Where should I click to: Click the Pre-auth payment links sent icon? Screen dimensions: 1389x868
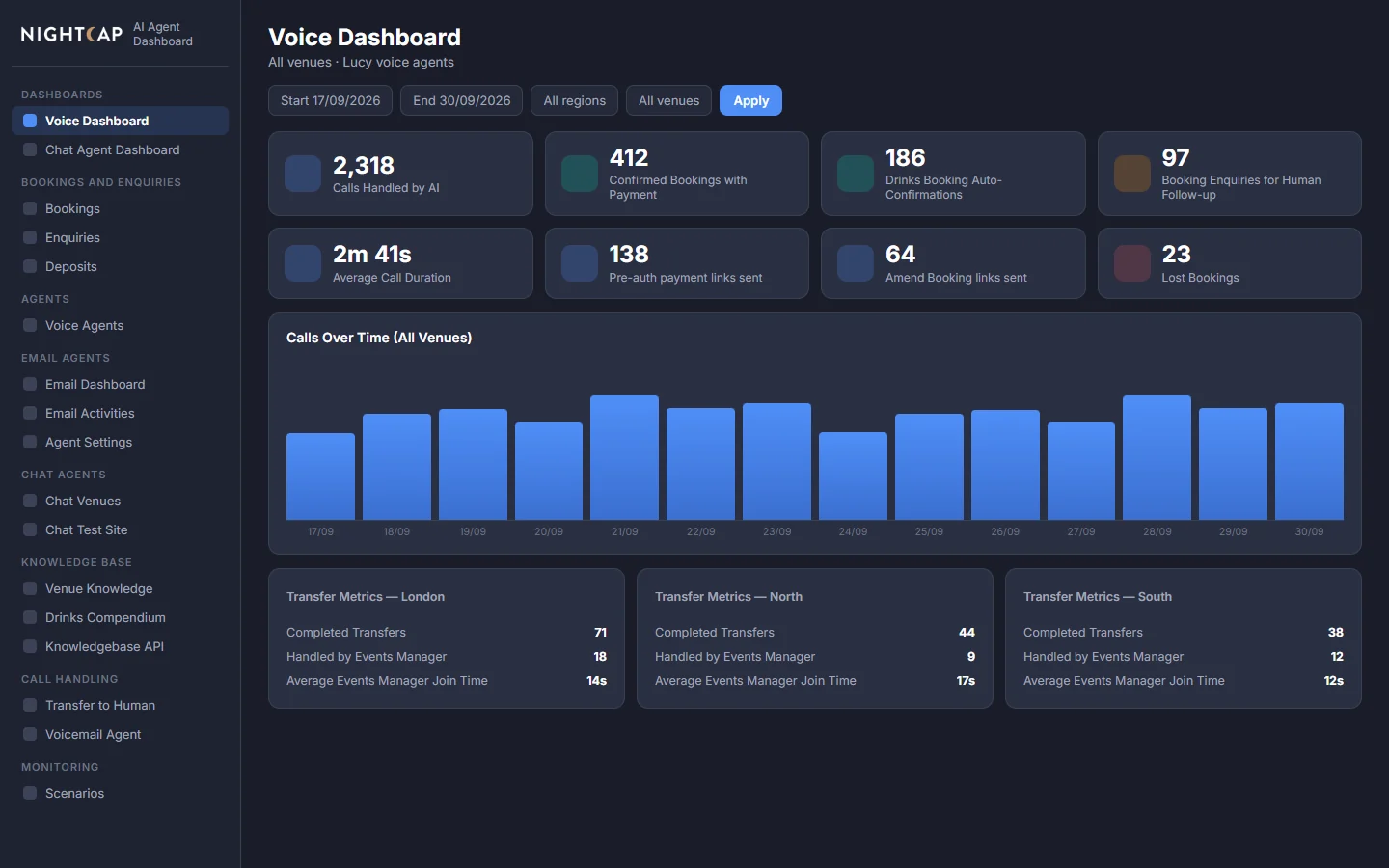click(580, 263)
